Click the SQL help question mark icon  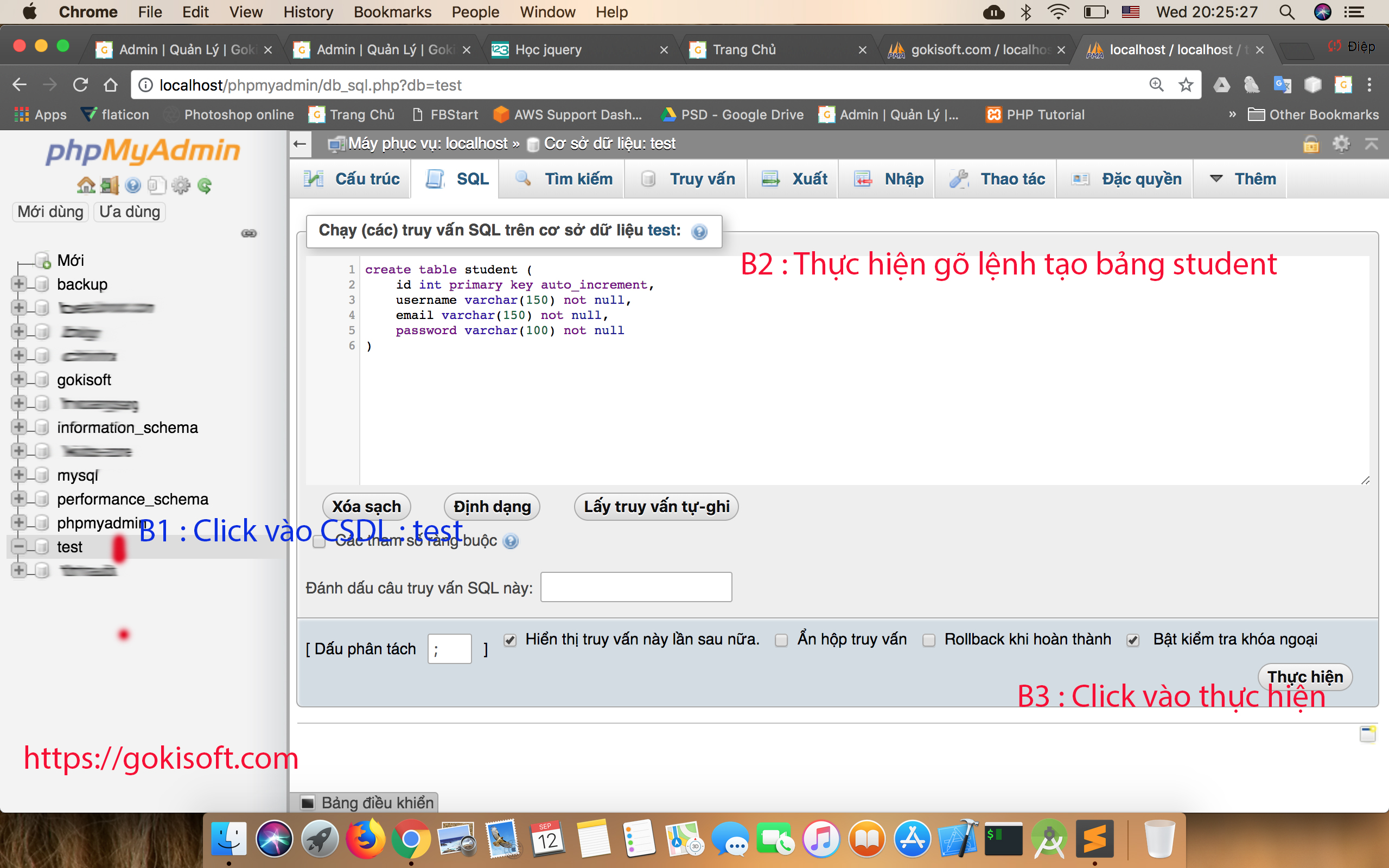click(x=699, y=231)
